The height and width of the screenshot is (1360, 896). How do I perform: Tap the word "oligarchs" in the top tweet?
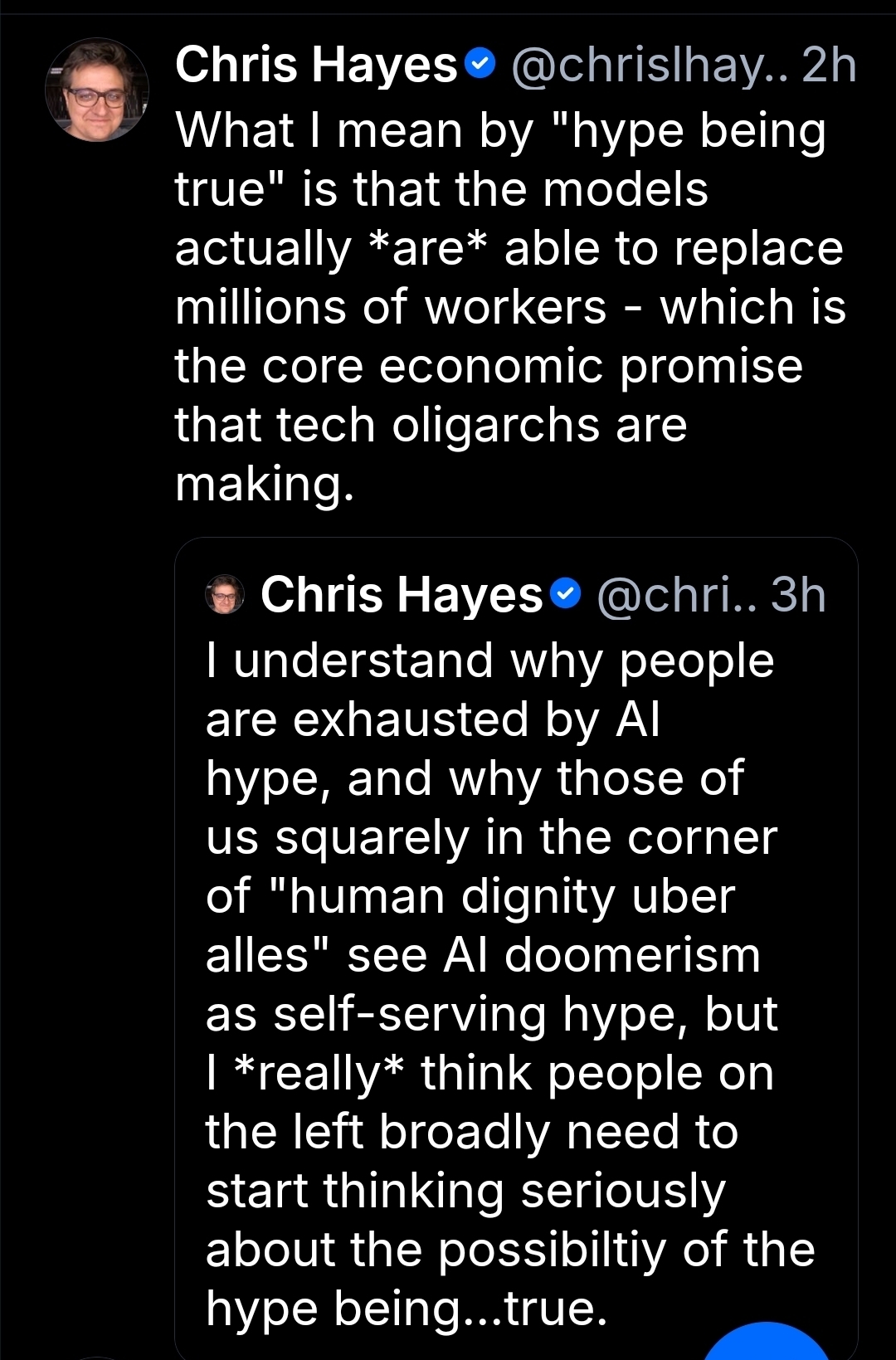[x=497, y=426]
